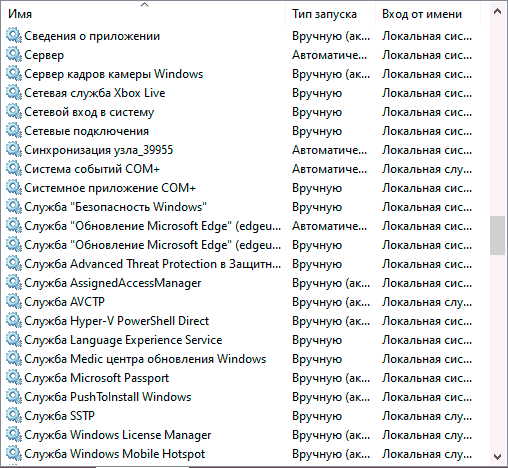The height and width of the screenshot is (468, 508).
Task: Click gear icon beside Служба SSTP
Action: [14, 416]
